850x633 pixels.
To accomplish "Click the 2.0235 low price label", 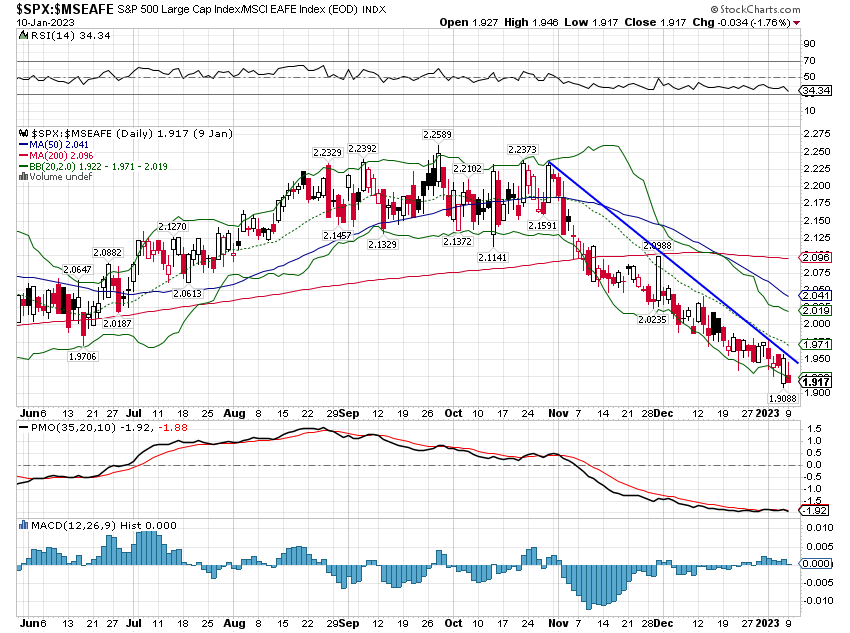I will (652, 320).
